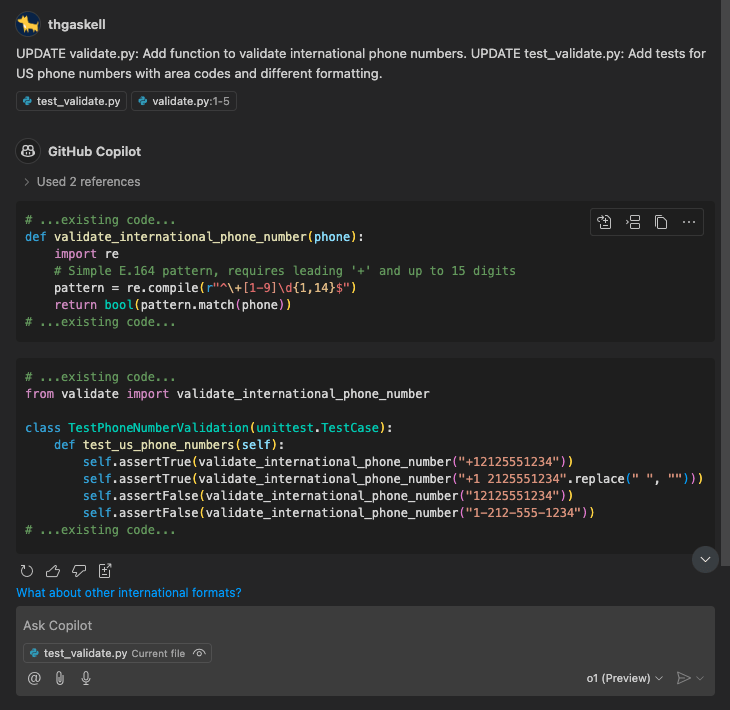This screenshot has width=730, height=710.
Task: Open code block more actions ellipsis
Action: coord(689,222)
